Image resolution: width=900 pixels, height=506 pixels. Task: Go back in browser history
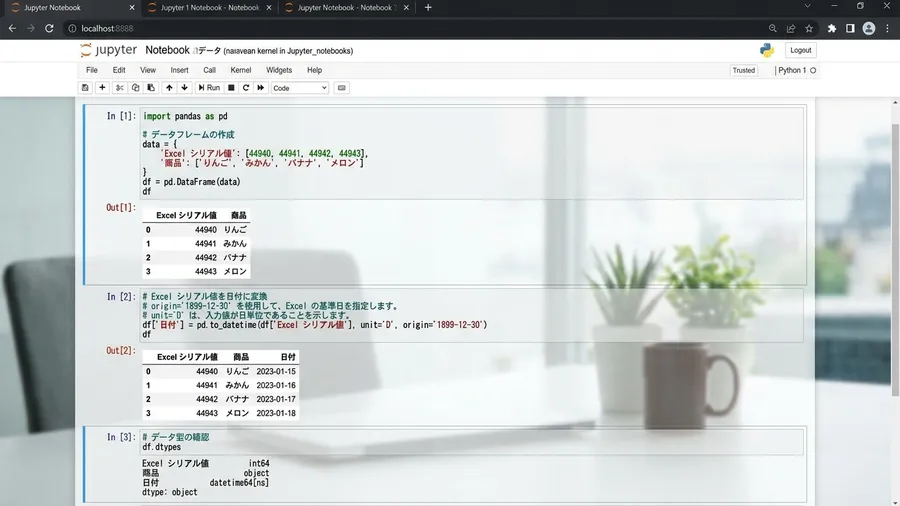click(12, 28)
